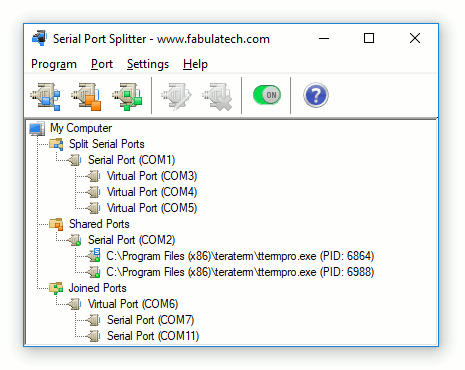
Task: Select the Joined Ports folder
Action: coord(97,288)
